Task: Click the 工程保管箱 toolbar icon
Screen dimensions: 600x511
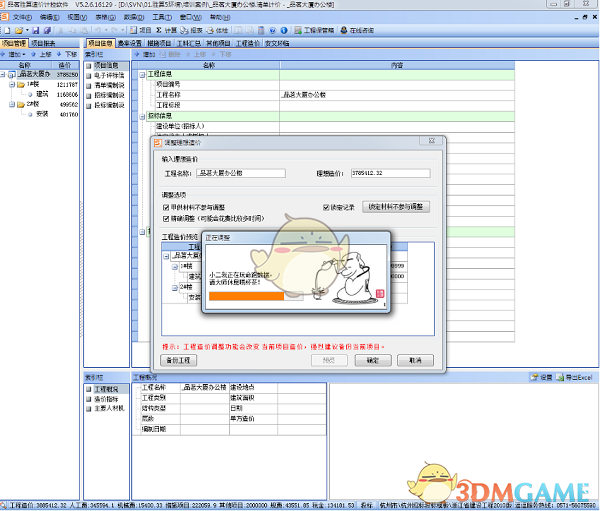Action: point(315,30)
